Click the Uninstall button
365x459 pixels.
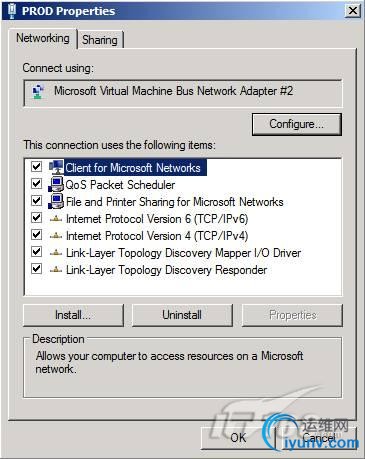pos(182,315)
